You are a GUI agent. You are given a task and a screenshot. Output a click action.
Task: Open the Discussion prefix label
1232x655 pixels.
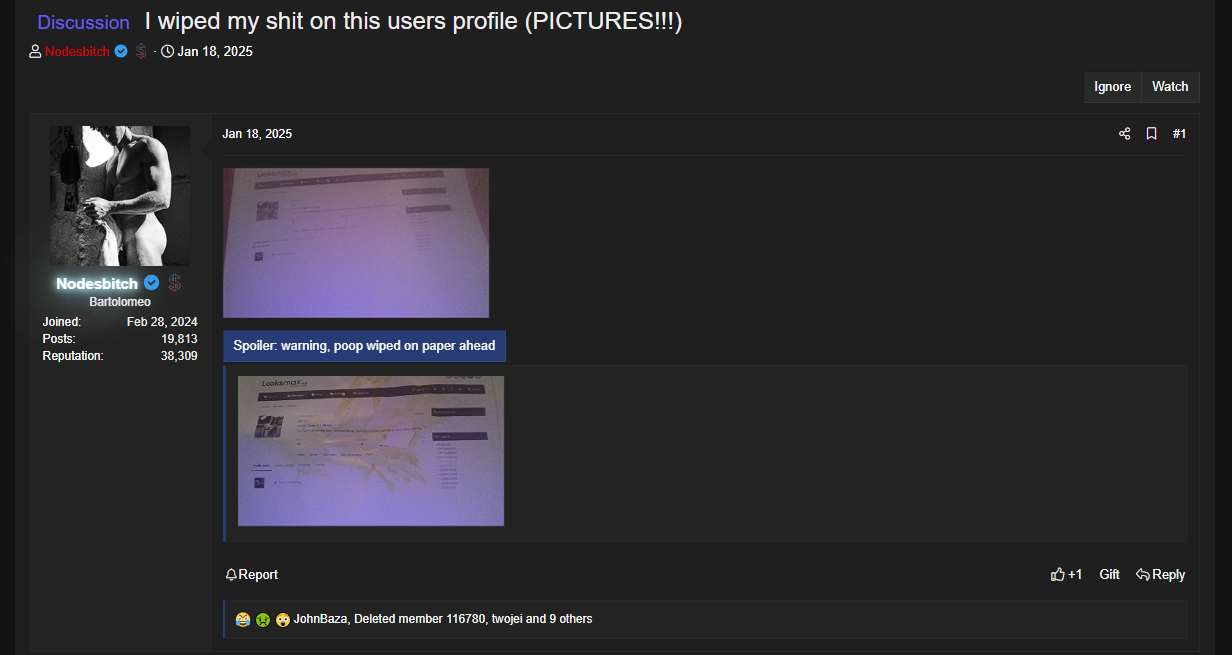pyautogui.click(x=83, y=22)
